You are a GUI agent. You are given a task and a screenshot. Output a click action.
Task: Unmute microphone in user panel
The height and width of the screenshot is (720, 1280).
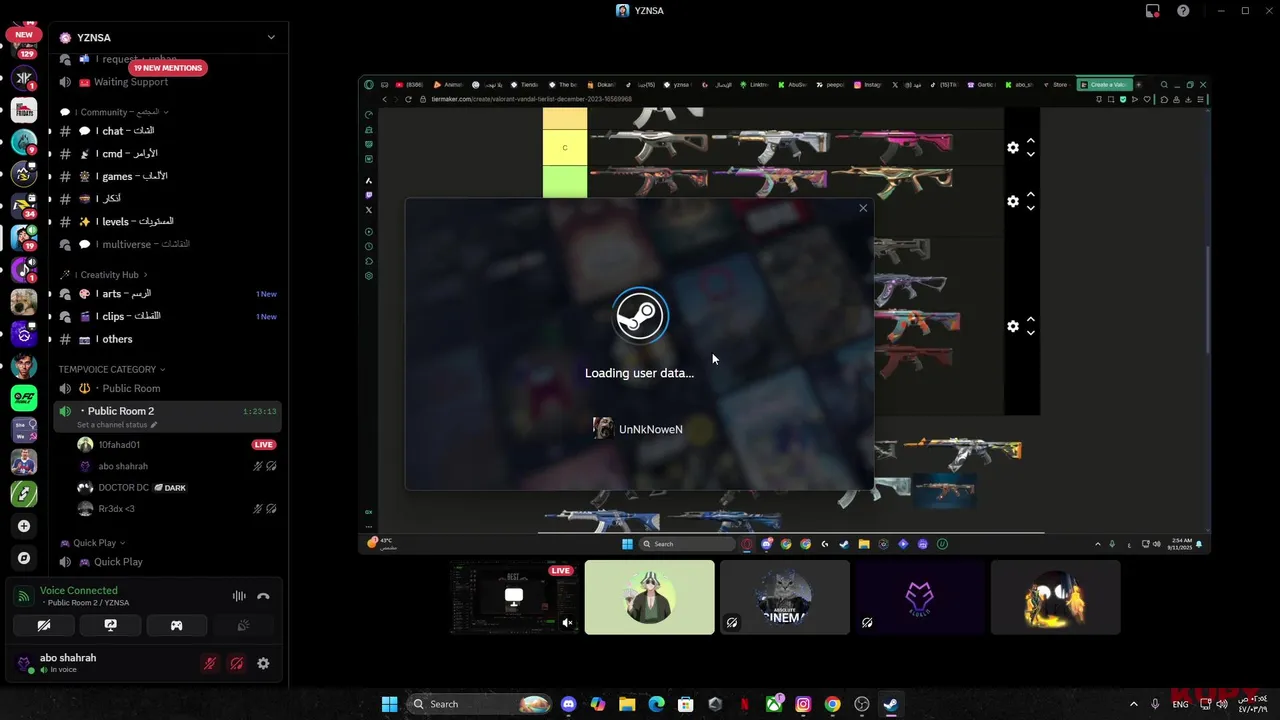click(210, 663)
